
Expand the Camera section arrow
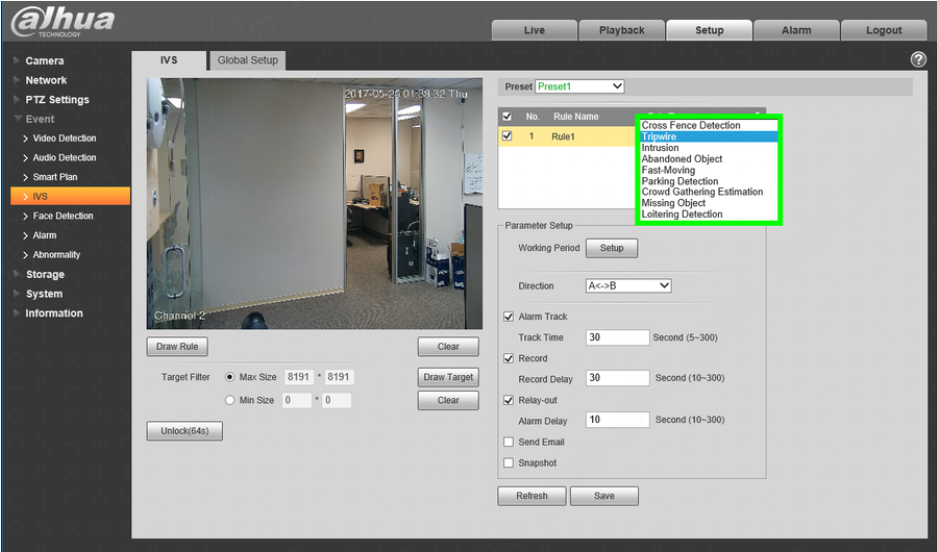17,61
